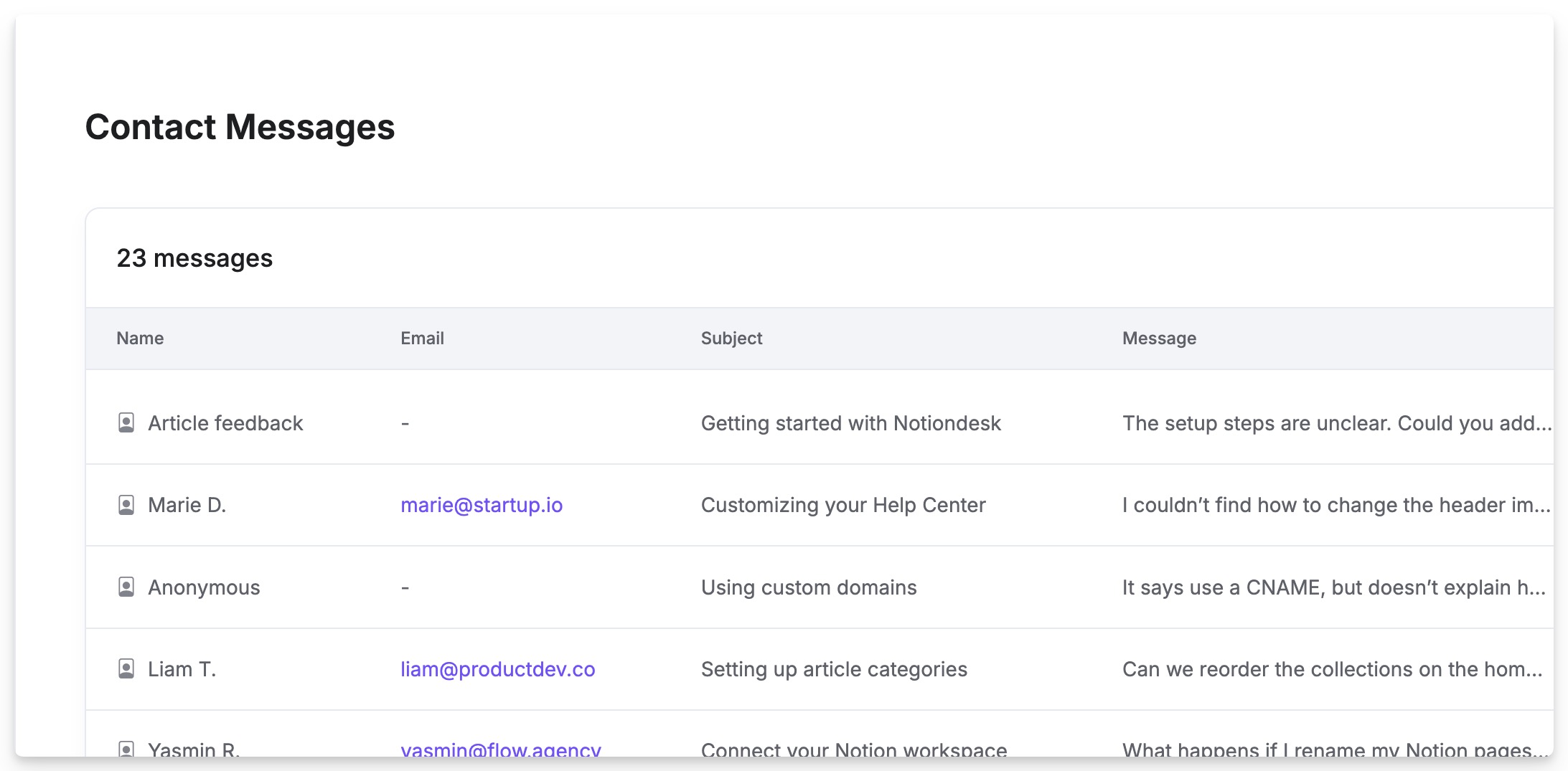This screenshot has height=771, width=1568.
Task: Click subject Connect your Notion workspace
Action: (x=854, y=749)
